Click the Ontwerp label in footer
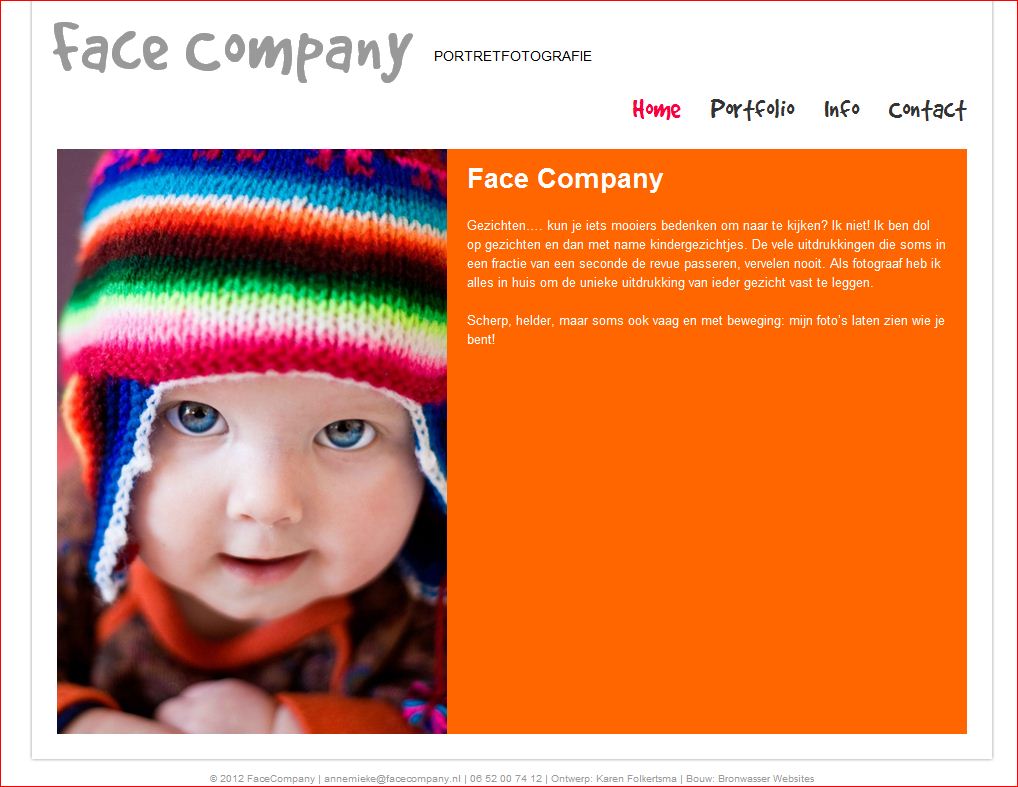Screen dimensions: 1018x787 point(571,779)
